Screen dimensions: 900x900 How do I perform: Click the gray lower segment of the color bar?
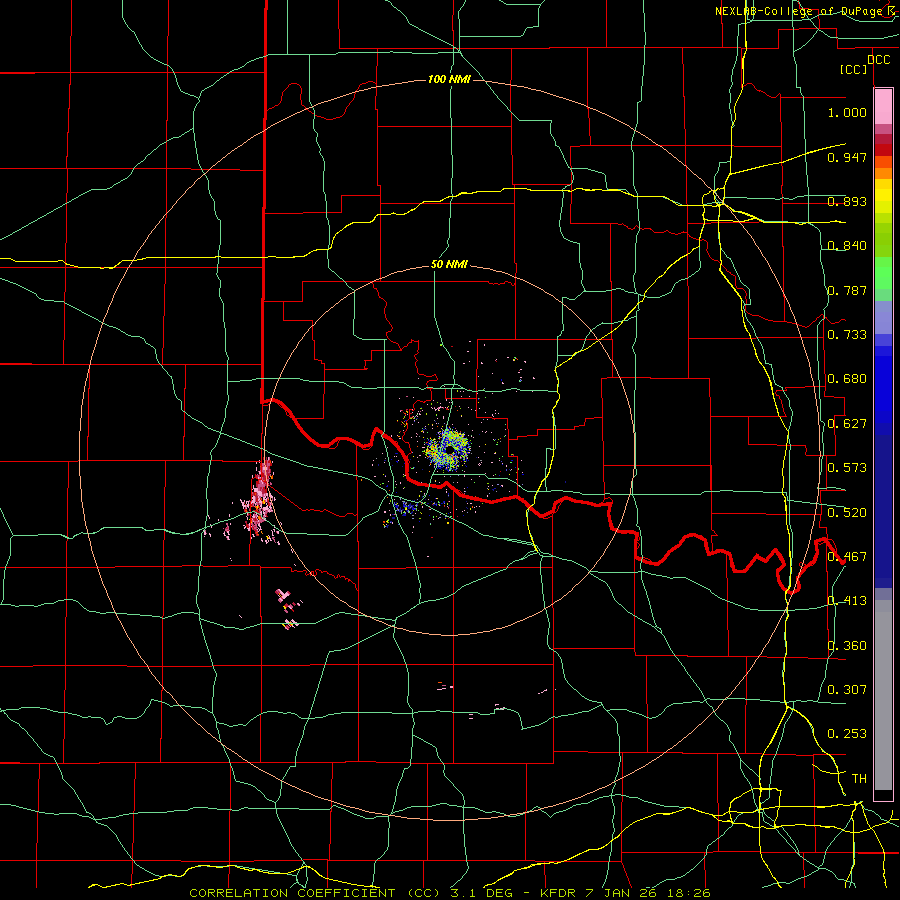[883, 695]
